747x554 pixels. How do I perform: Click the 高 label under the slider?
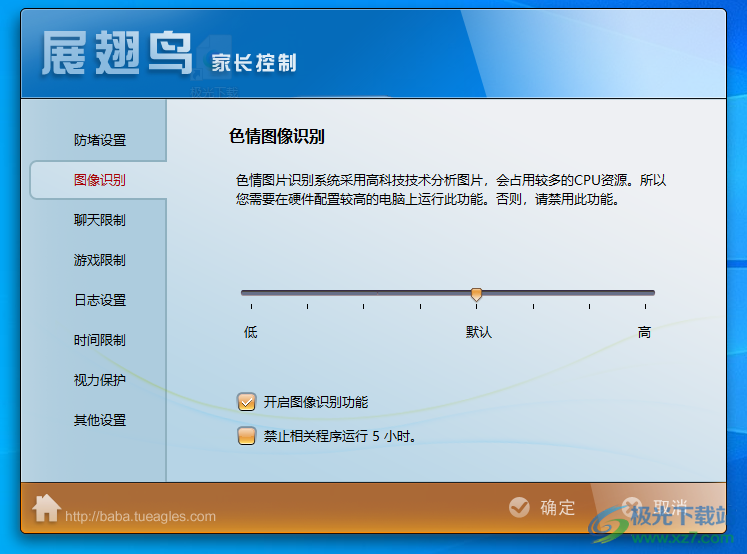tap(644, 332)
